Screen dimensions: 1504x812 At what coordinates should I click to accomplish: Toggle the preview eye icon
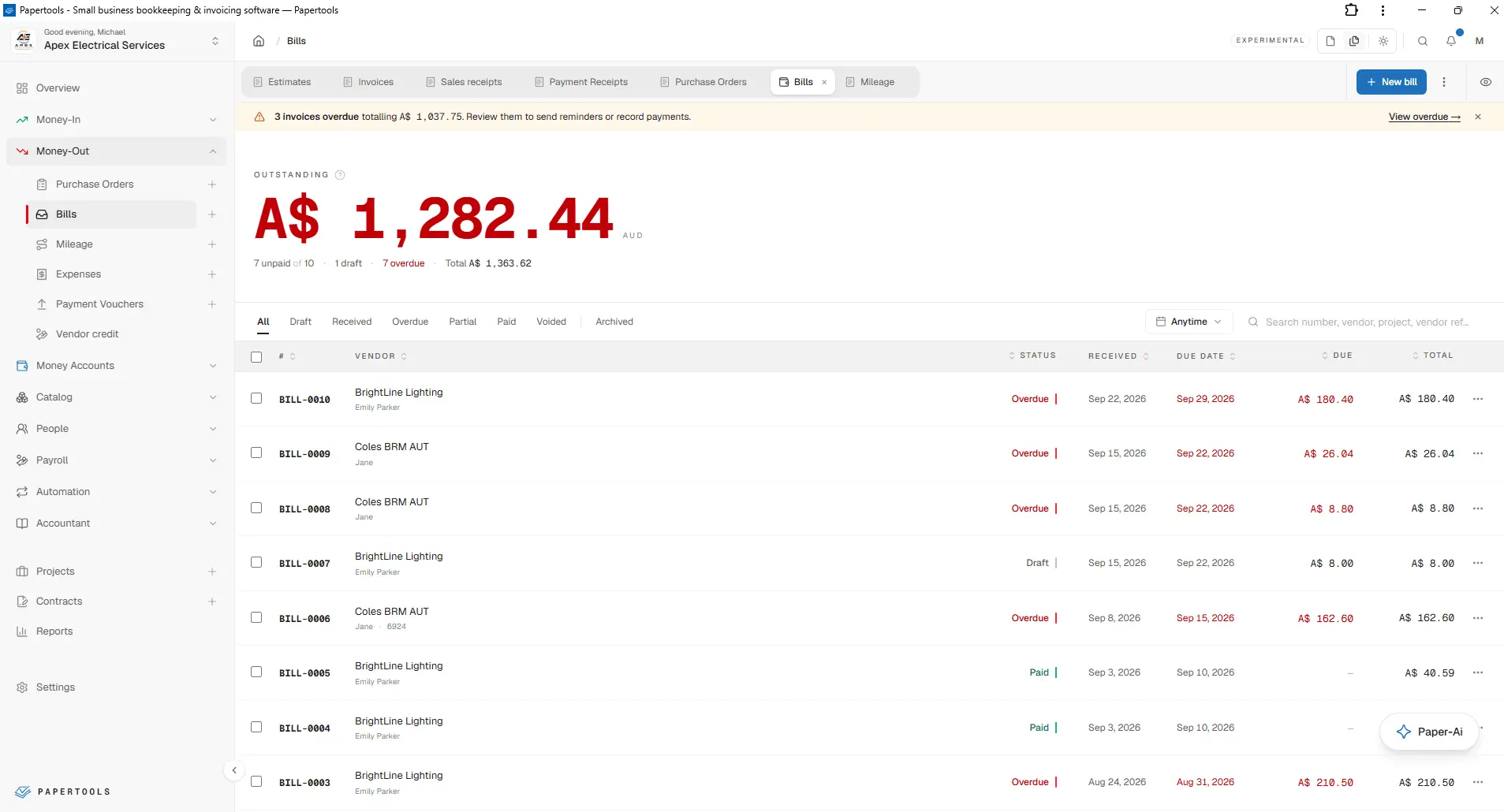pos(1486,82)
